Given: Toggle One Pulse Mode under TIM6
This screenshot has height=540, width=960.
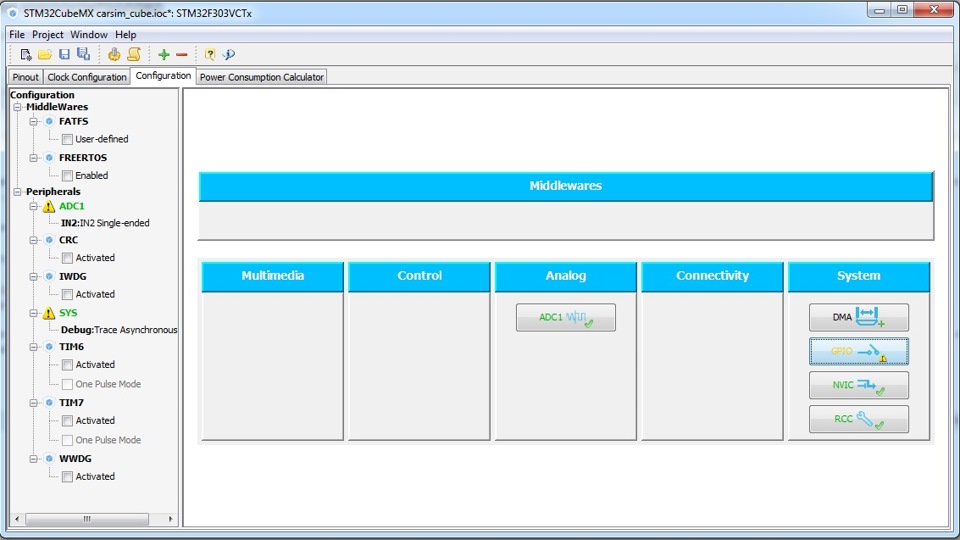Looking at the screenshot, I should [x=67, y=384].
